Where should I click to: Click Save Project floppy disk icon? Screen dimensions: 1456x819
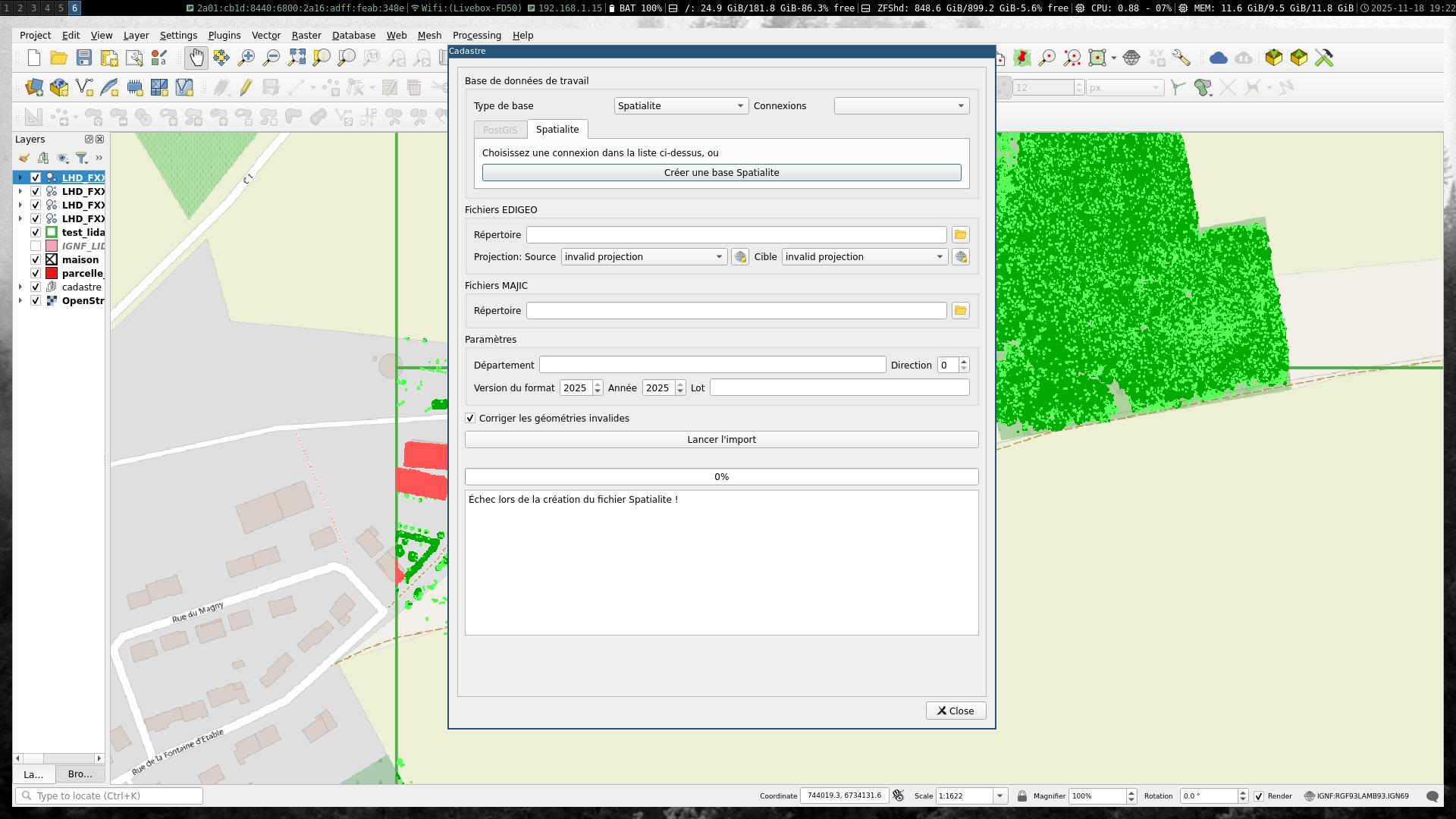click(84, 58)
